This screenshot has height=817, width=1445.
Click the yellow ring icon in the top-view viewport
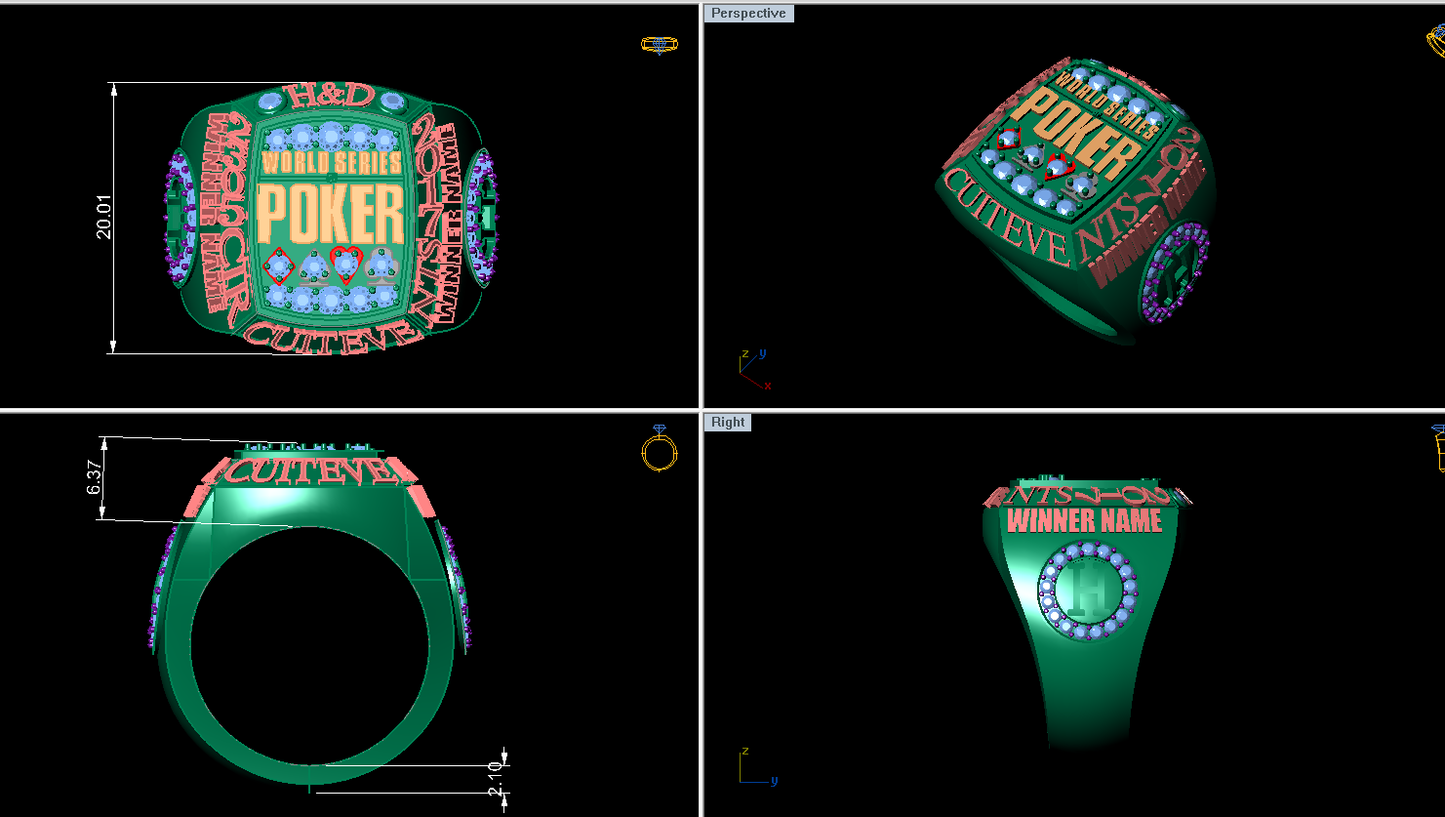point(658,45)
